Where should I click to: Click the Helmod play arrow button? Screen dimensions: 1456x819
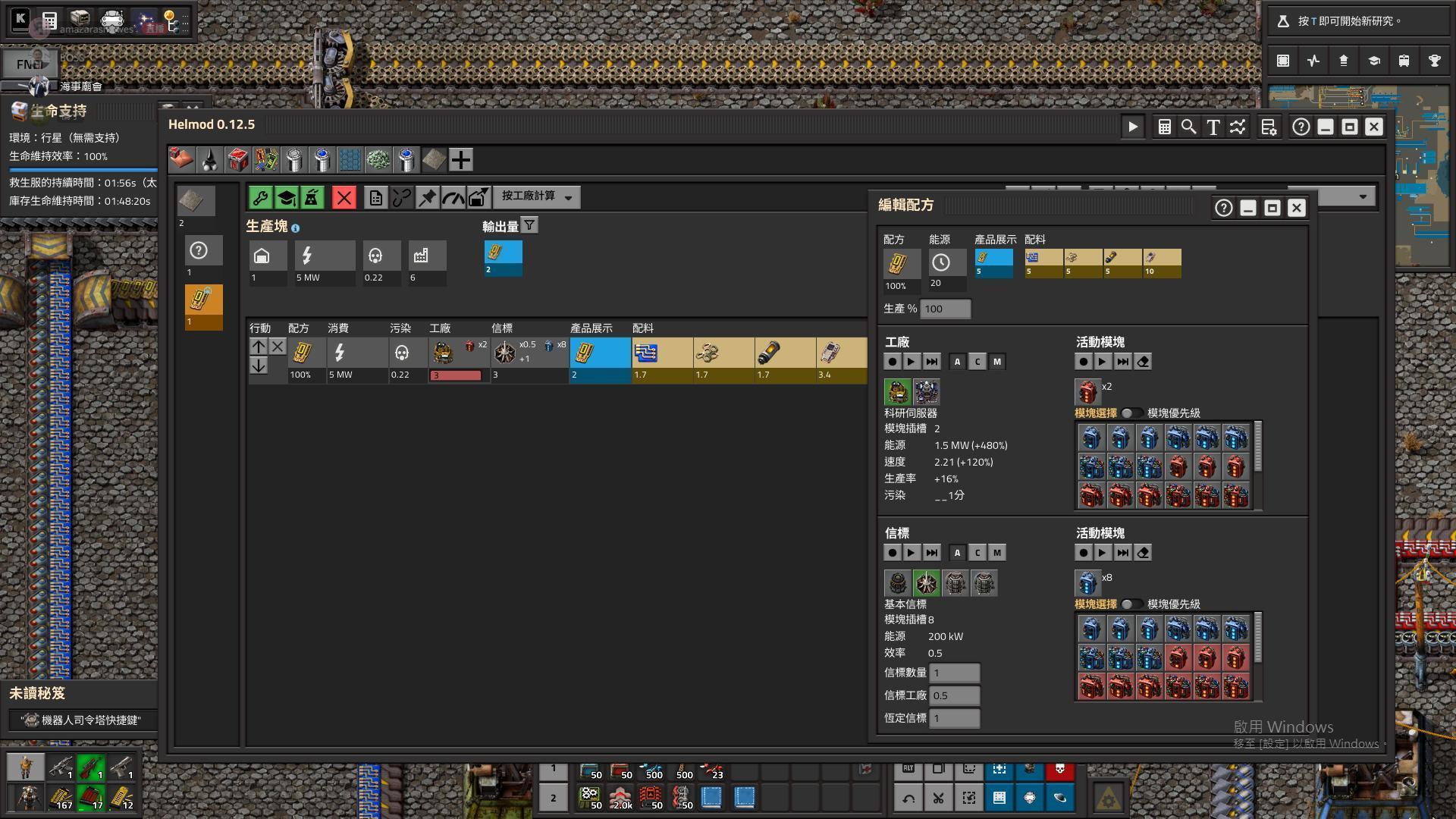click(x=1133, y=127)
